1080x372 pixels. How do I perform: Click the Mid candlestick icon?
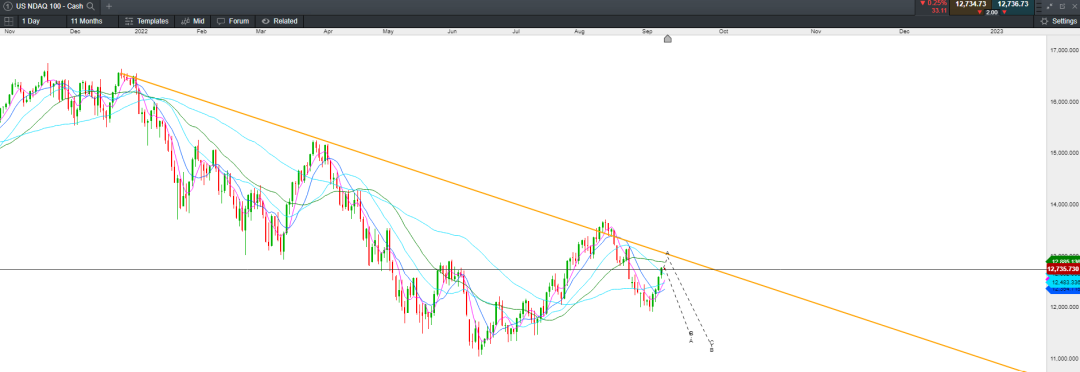coord(185,21)
